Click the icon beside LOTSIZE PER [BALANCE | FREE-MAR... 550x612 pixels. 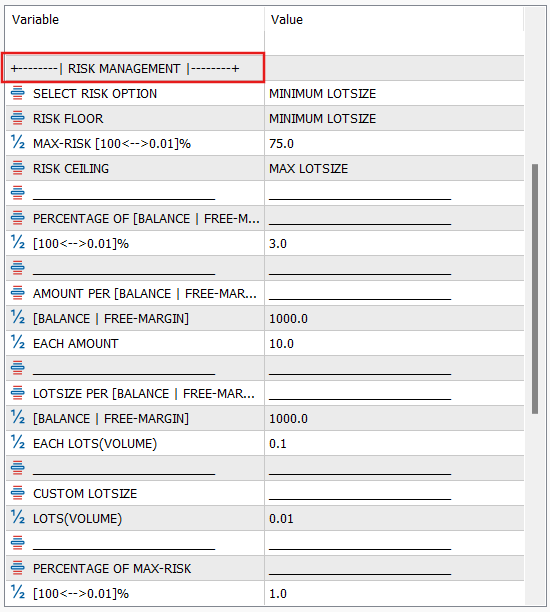18,393
